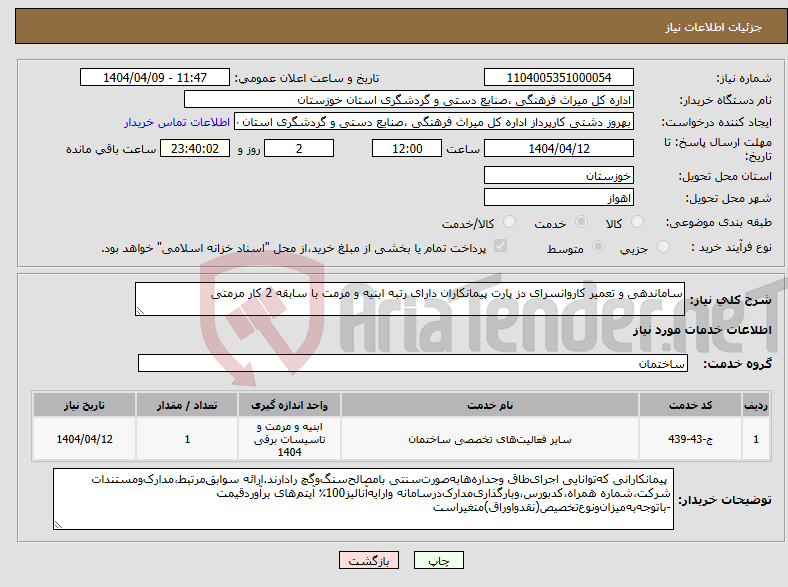Toggle the اسناد خزانه اسلامی payment checkbox
Screen dimensions: 788x587
[x=501, y=246]
